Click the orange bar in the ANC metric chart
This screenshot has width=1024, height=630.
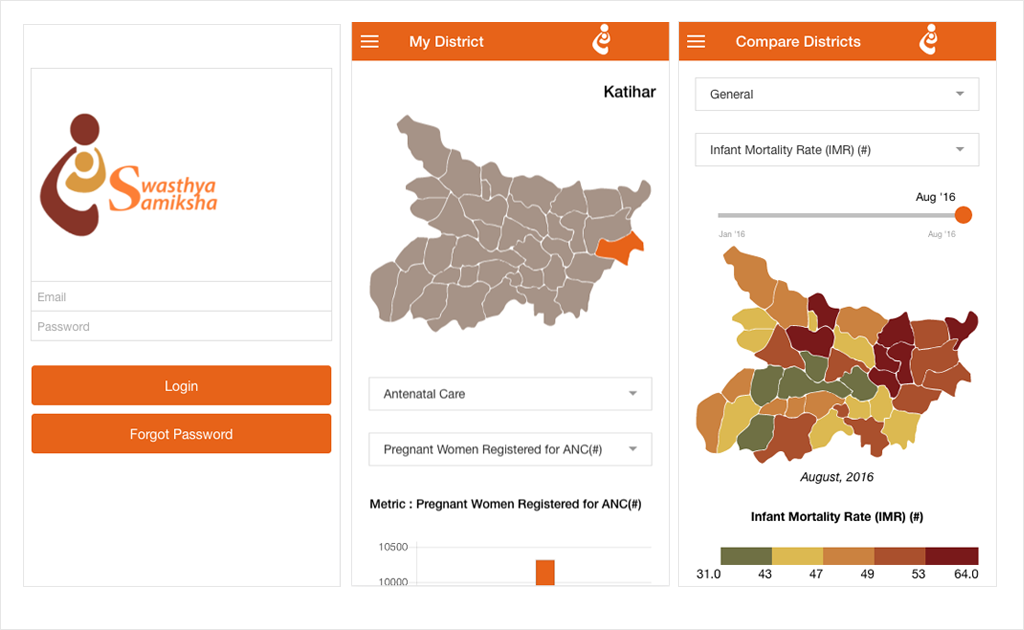544,572
